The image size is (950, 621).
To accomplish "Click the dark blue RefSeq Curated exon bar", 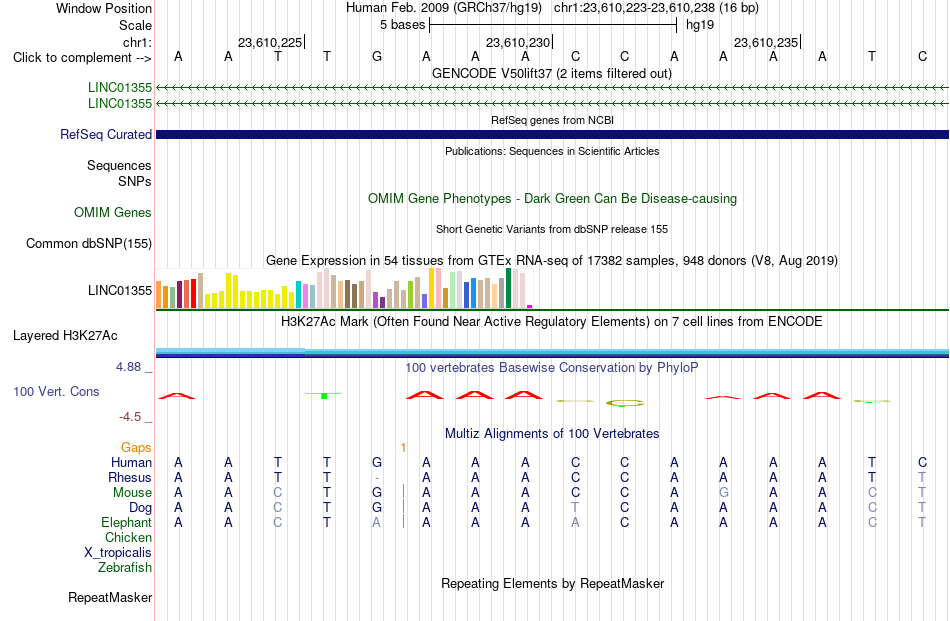I will [x=552, y=134].
